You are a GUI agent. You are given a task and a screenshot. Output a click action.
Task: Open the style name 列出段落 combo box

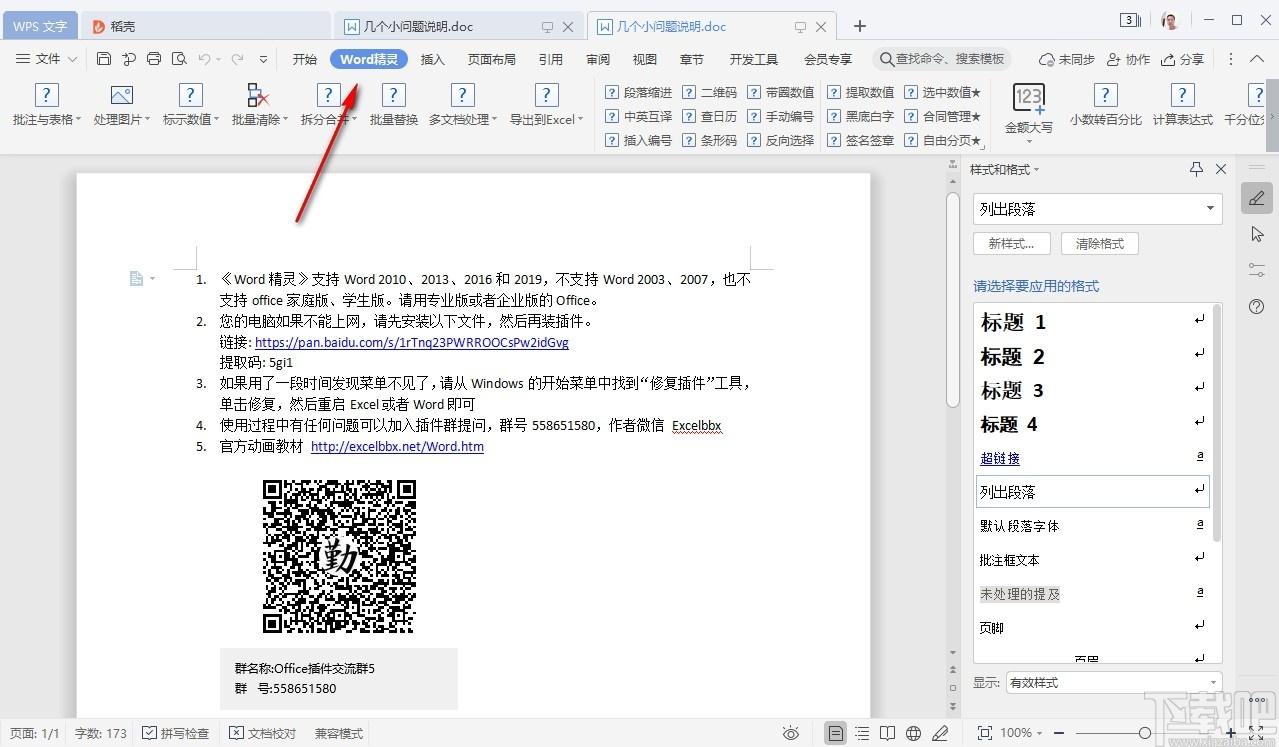click(1098, 209)
